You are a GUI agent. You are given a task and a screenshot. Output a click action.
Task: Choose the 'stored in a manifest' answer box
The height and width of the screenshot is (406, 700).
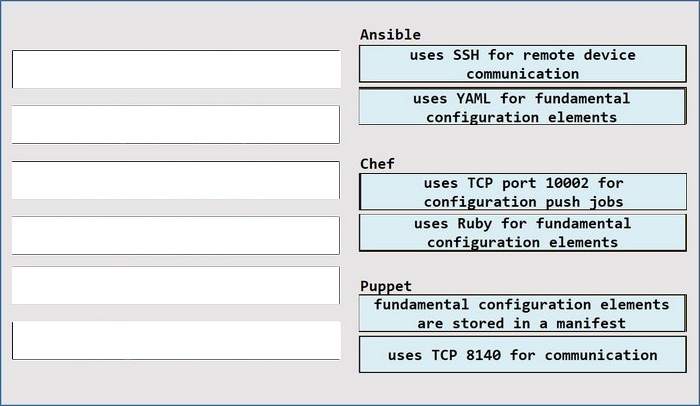pos(523,313)
